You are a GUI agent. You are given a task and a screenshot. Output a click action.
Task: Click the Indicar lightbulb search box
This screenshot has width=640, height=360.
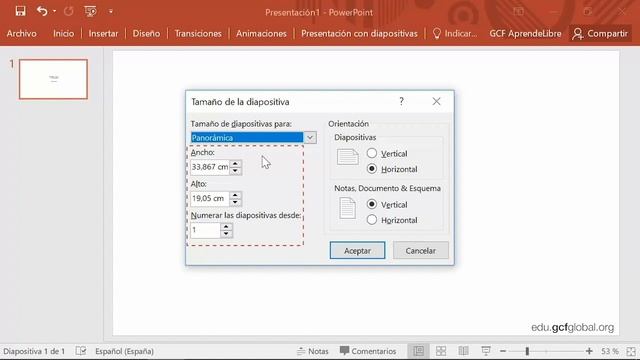click(x=454, y=33)
